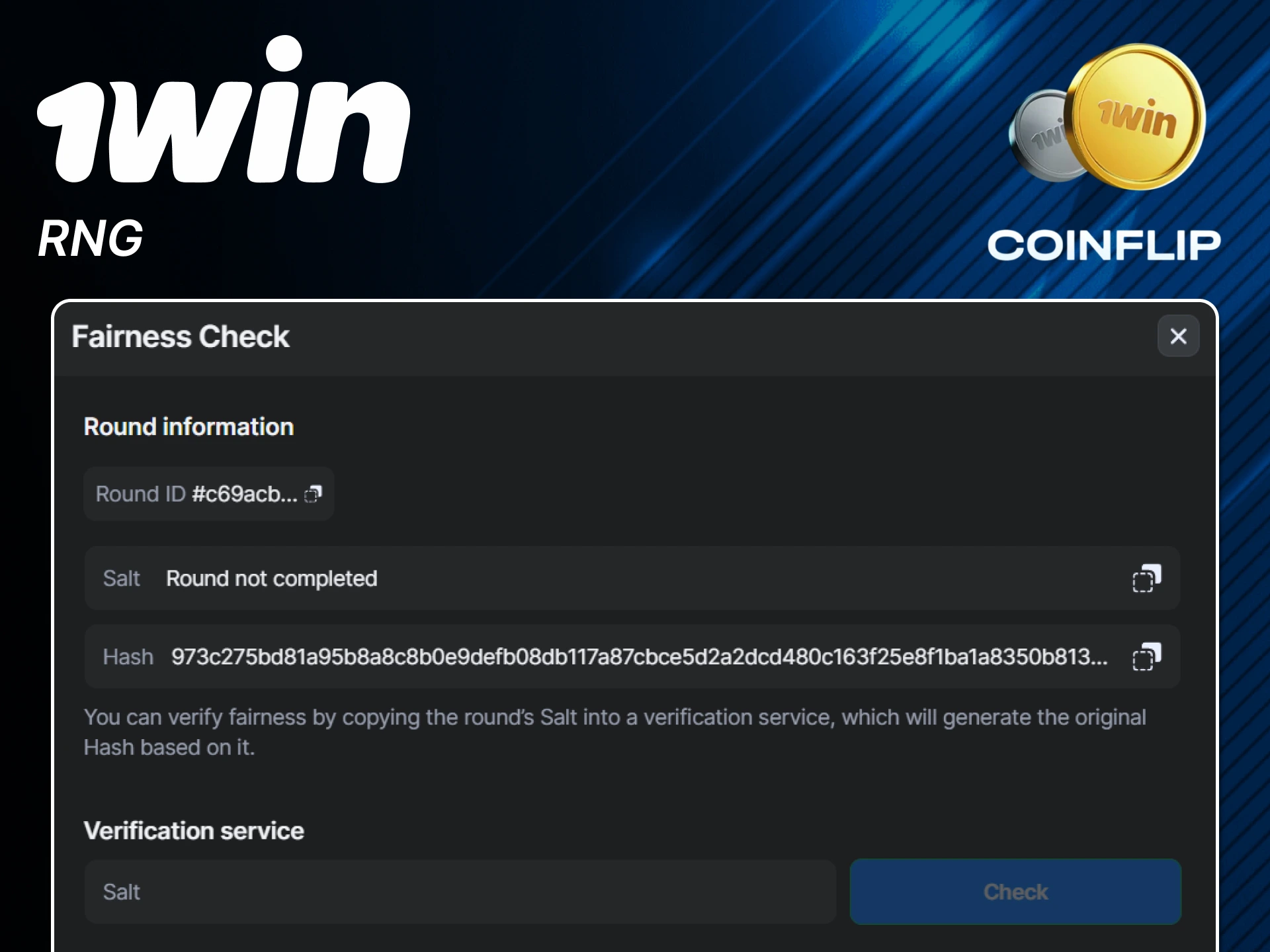Copy the Hash value with its copy icon
1270x952 pixels.
(1148, 656)
